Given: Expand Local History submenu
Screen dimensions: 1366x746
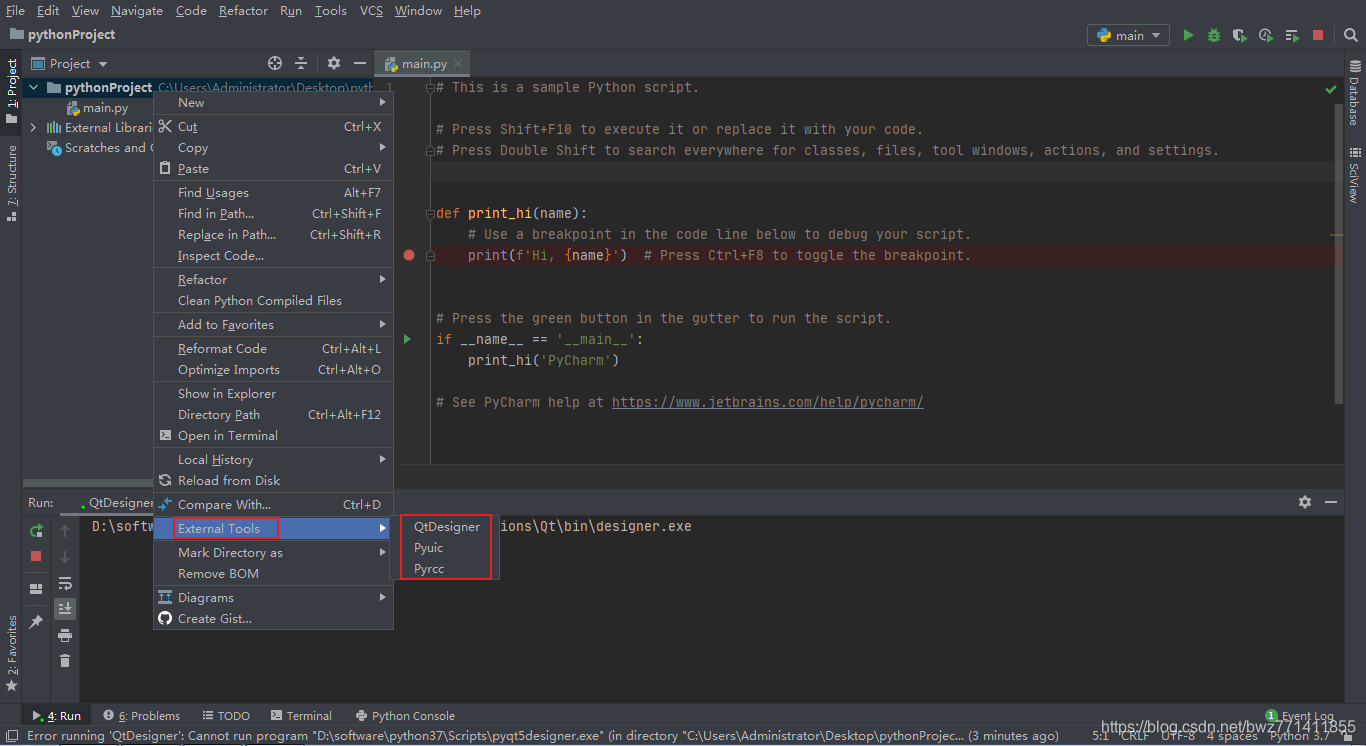Looking at the screenshot, I should [x=273, y=460].
